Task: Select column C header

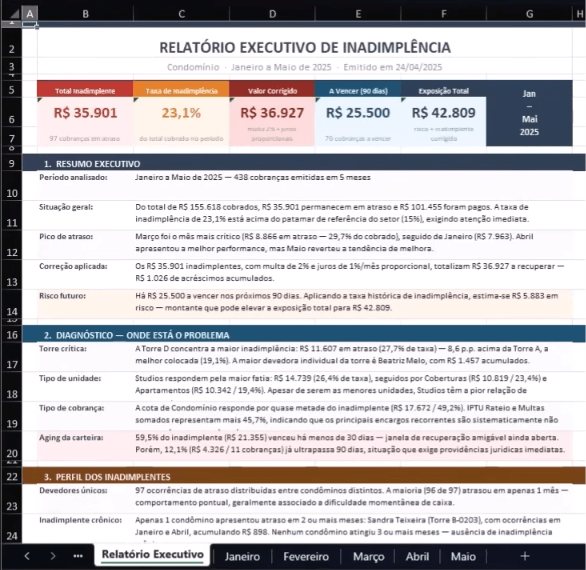Action: [x=181, y=14]
